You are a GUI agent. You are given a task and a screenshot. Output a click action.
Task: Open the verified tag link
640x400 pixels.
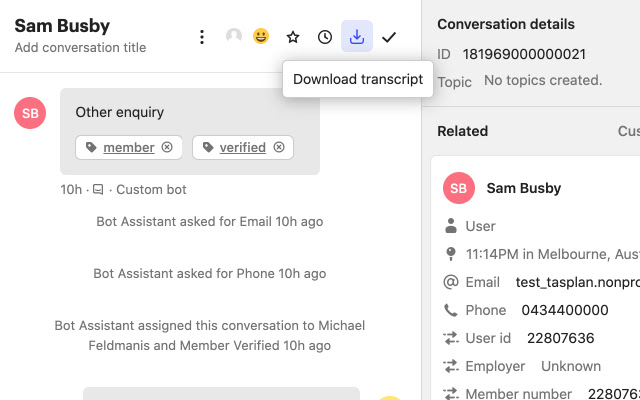coord(242,147)
